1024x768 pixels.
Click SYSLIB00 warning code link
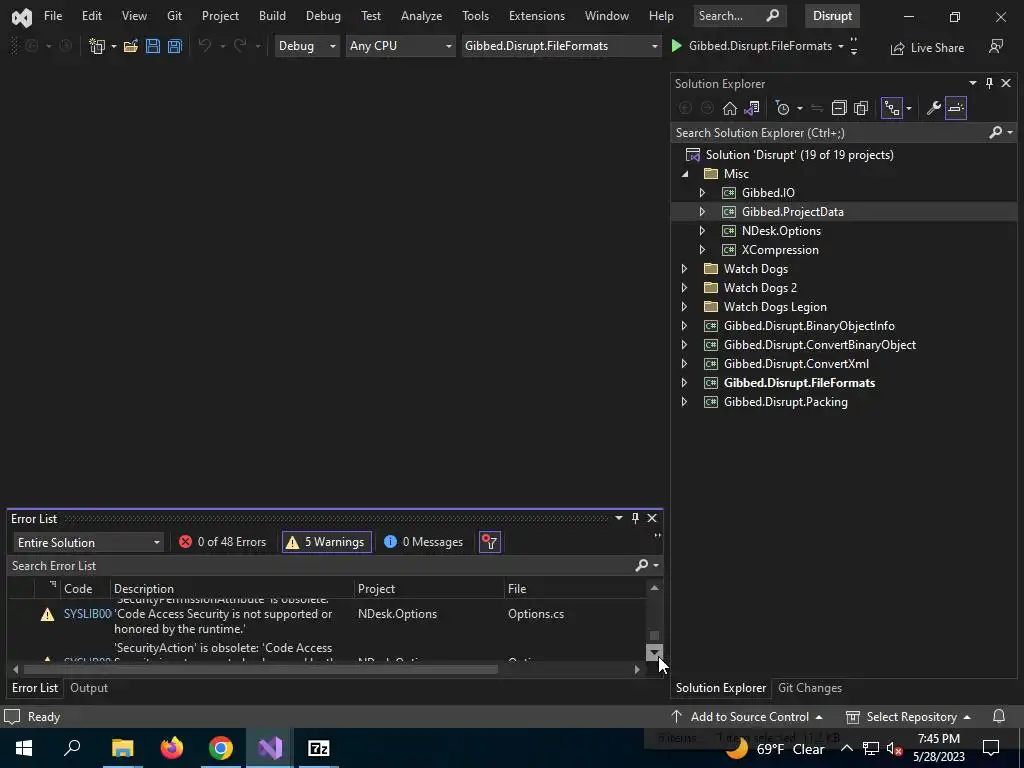(x=88, y=614)
